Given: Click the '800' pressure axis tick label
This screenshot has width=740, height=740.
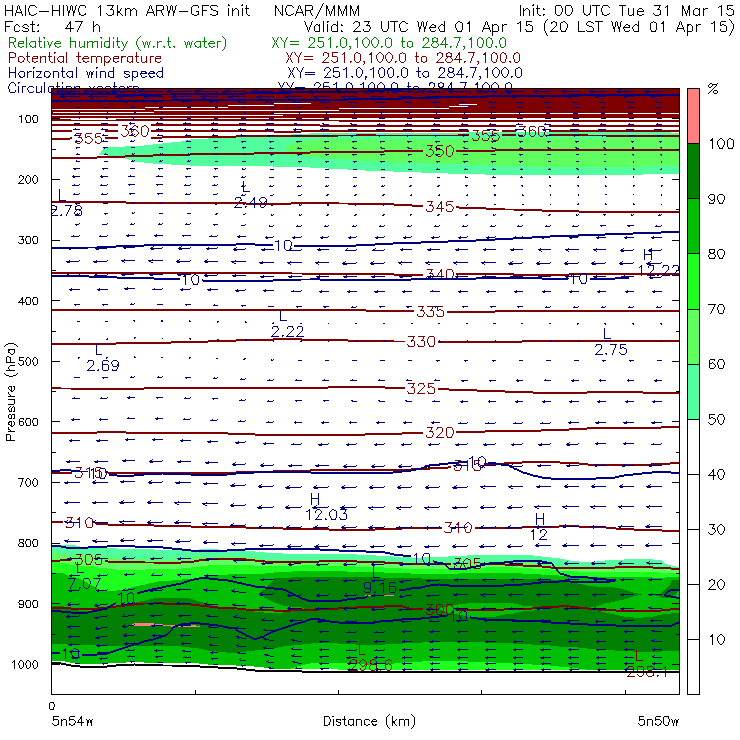Looking at the screenshot, I should tap(28, 544).
